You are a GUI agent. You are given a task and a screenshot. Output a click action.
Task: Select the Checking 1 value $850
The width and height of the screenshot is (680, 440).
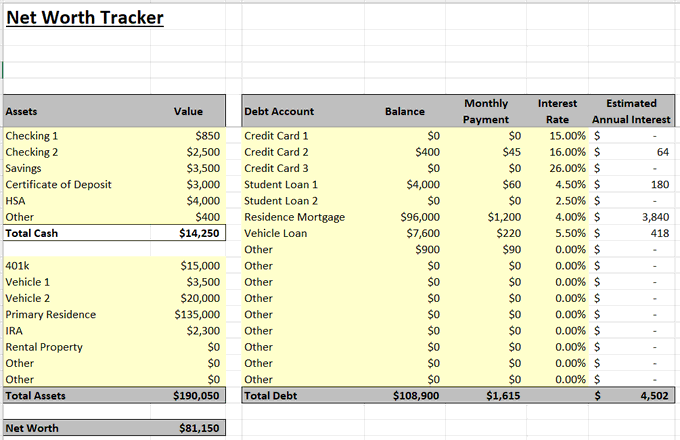coord(208,136)
